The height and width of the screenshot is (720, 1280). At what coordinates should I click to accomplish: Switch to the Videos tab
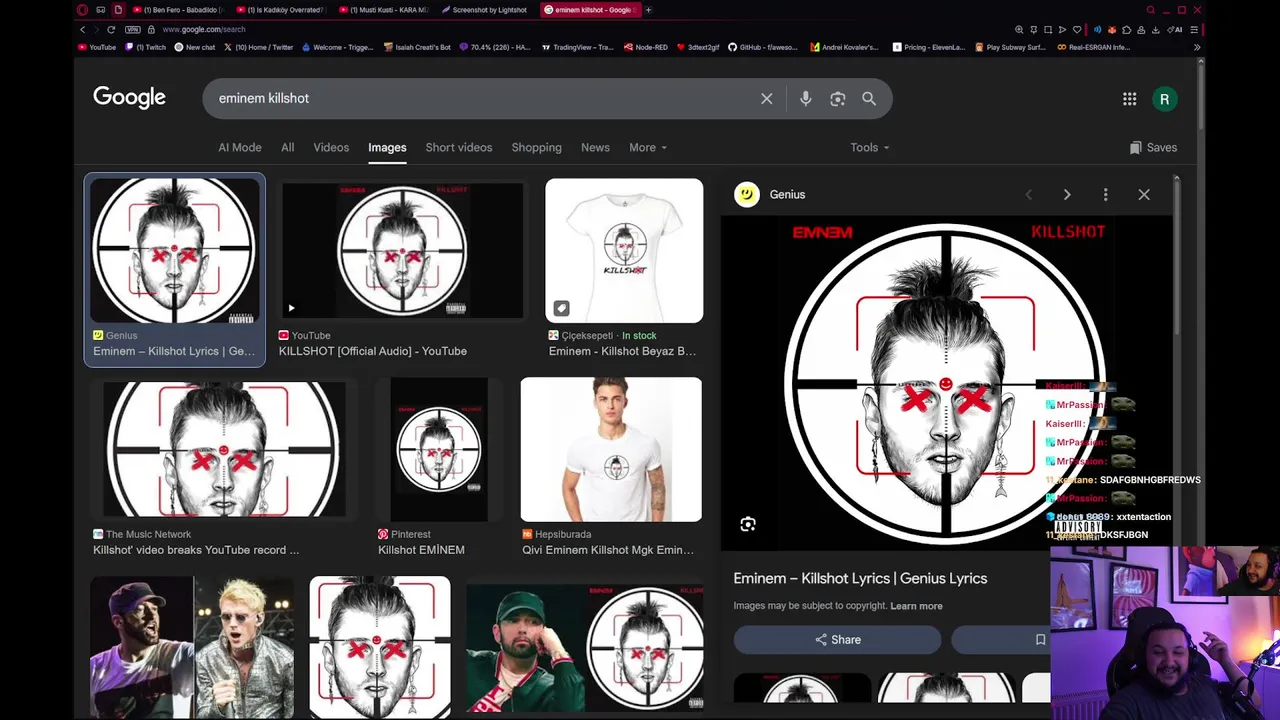pyautogui.click(x=331, y=147)
